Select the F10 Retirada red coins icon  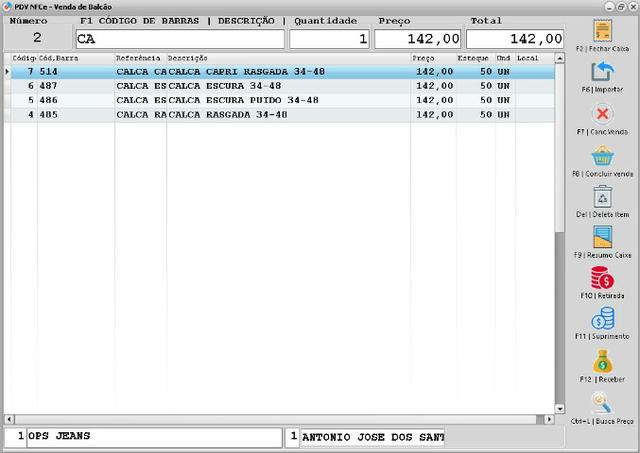602,278
